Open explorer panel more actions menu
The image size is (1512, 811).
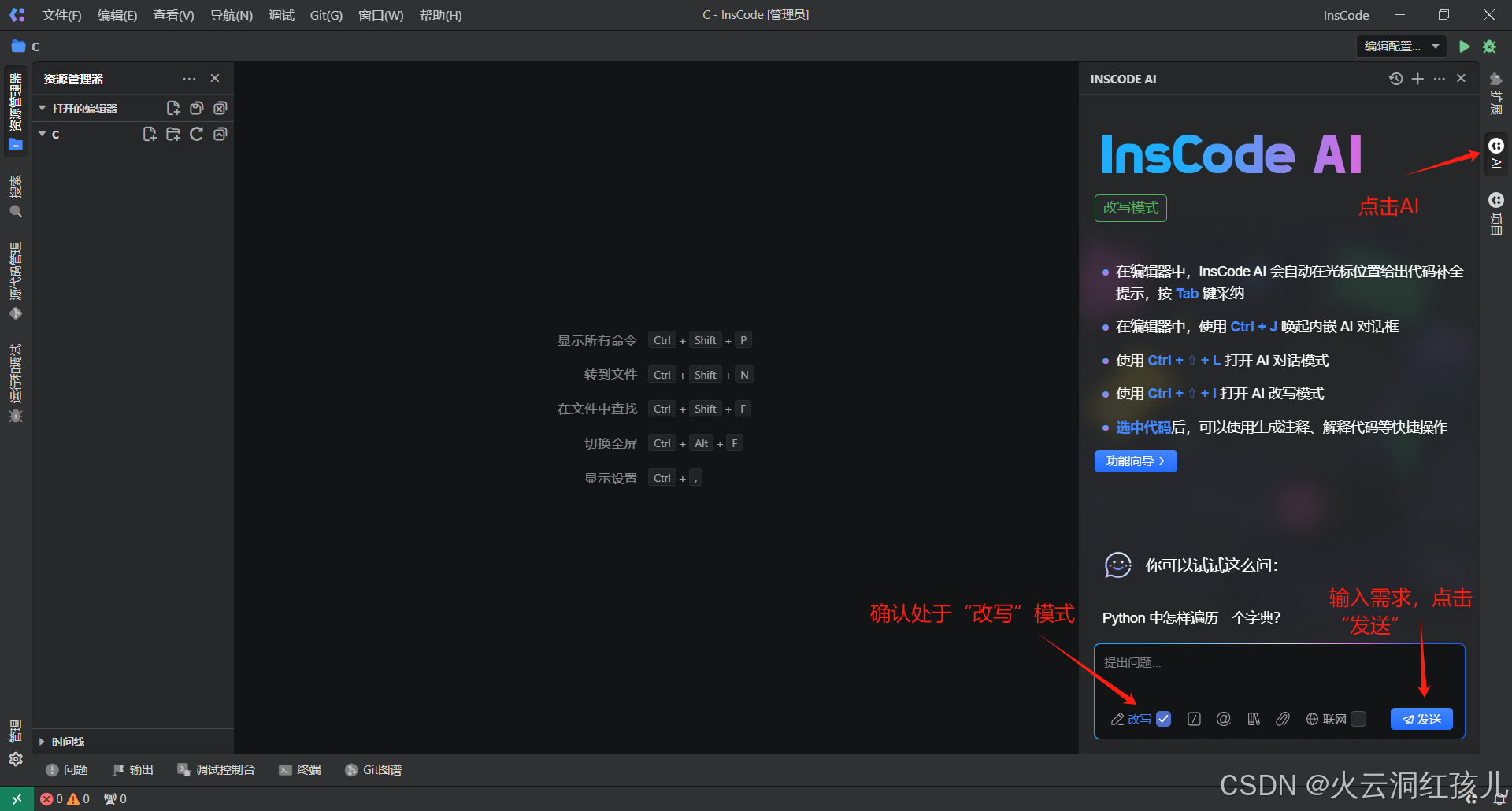(x=189, y=79)
